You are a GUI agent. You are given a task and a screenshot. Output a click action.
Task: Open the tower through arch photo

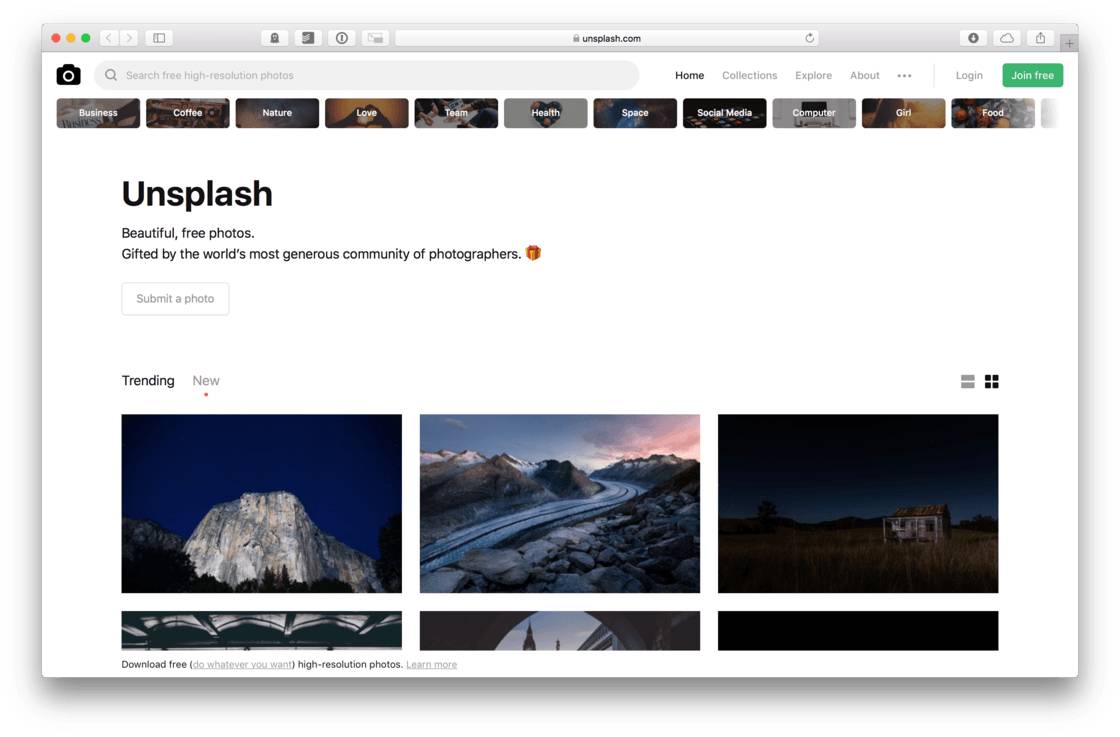point(560,631)
